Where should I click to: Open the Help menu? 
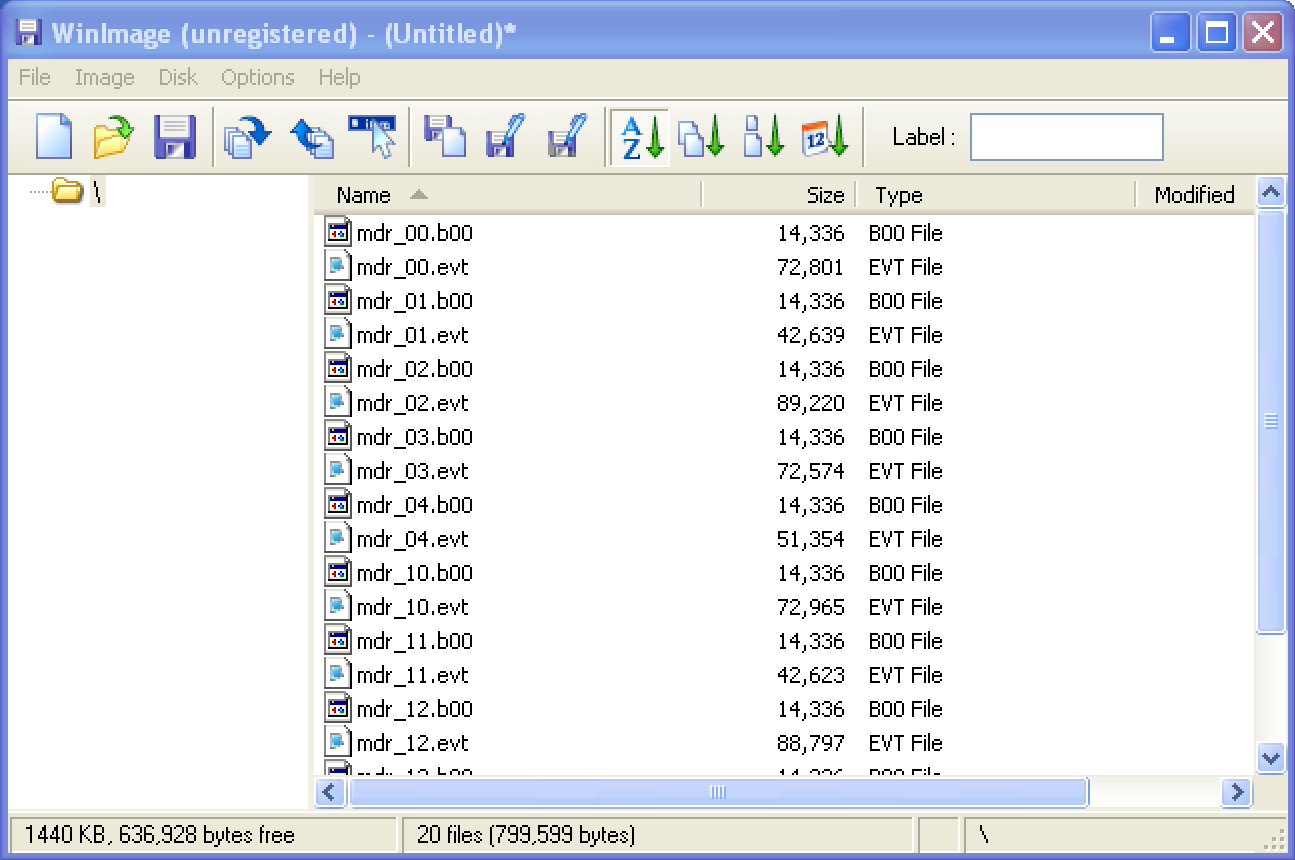[x=339, y=77]
